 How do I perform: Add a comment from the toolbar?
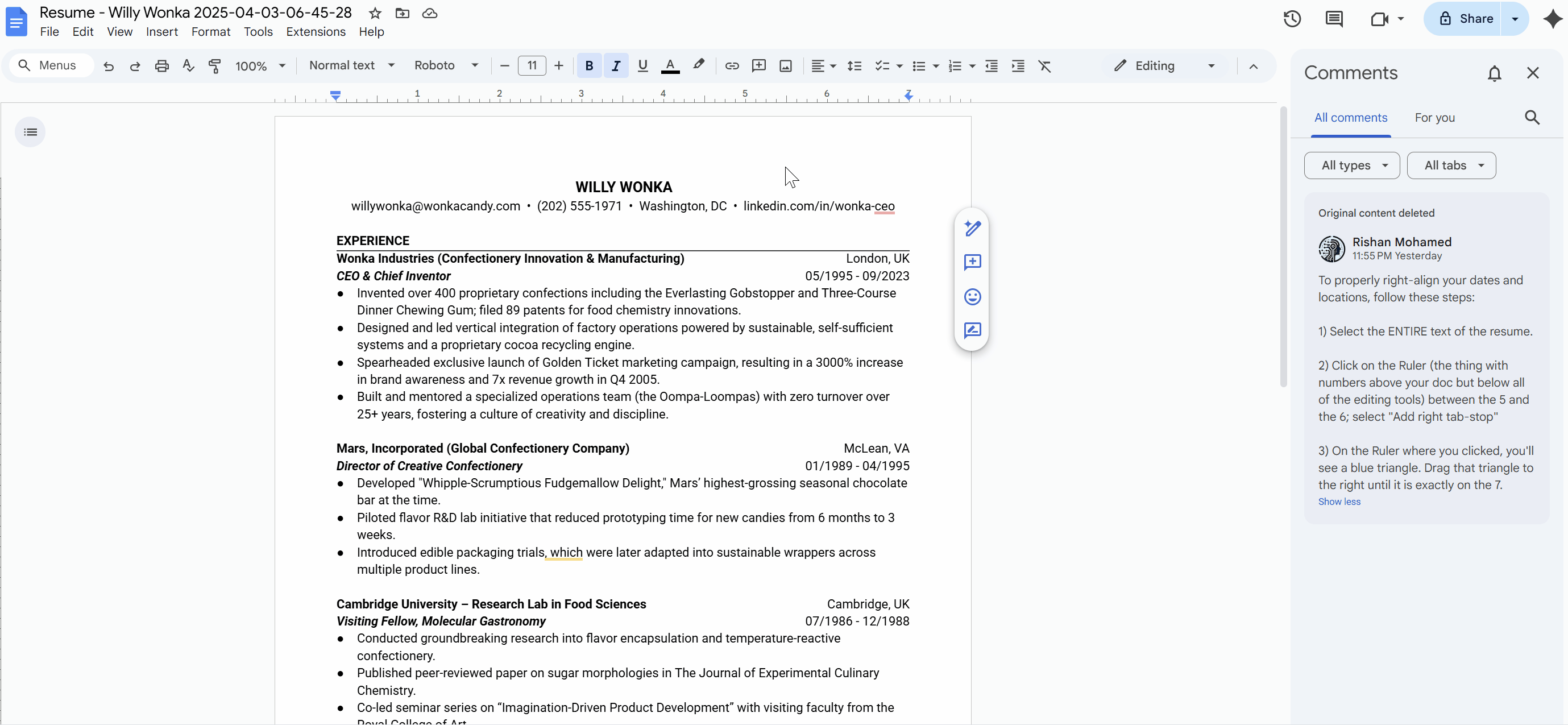point(758,66)
